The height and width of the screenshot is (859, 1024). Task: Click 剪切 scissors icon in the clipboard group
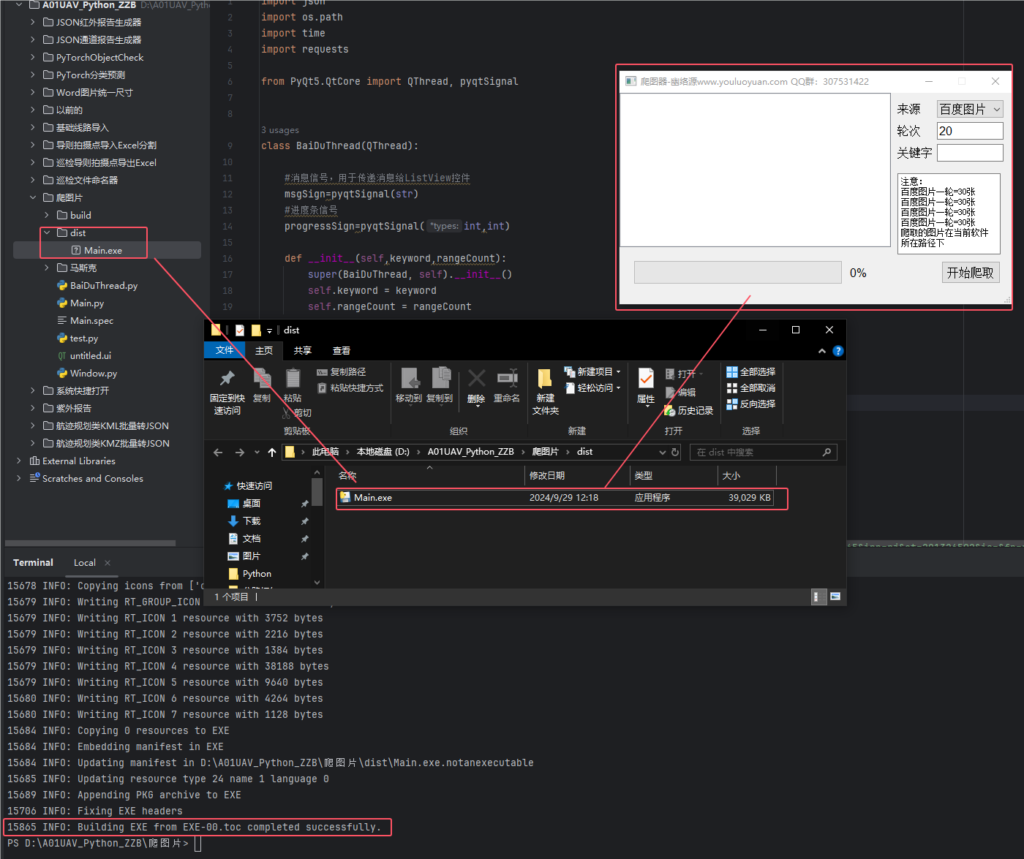point(287,413)
